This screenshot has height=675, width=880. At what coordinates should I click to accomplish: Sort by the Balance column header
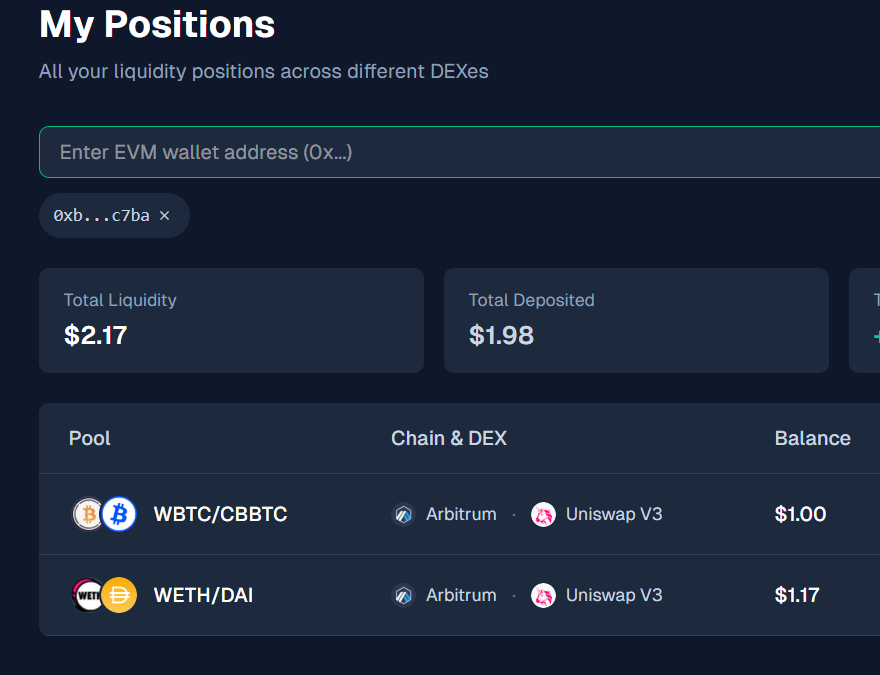(812, 438)
